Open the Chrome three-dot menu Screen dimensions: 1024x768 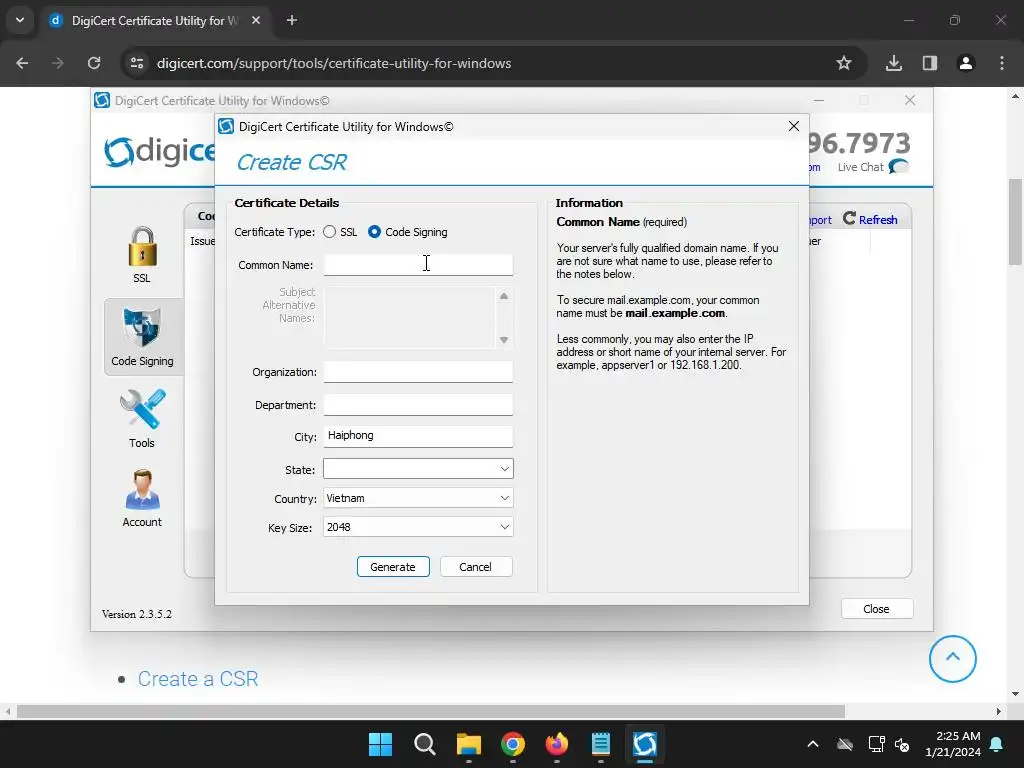pyautogui.click(x=1002, y=63)
